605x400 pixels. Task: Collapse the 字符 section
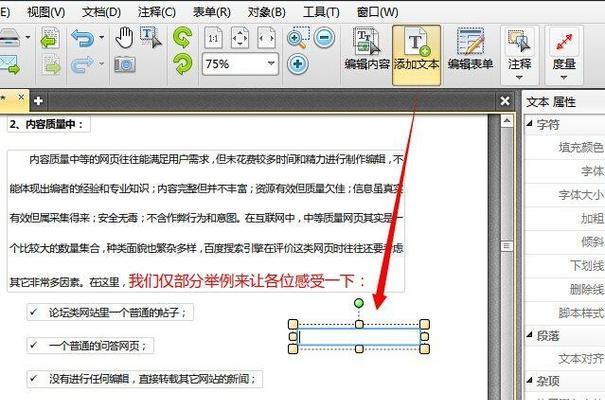tap(530, 123)
